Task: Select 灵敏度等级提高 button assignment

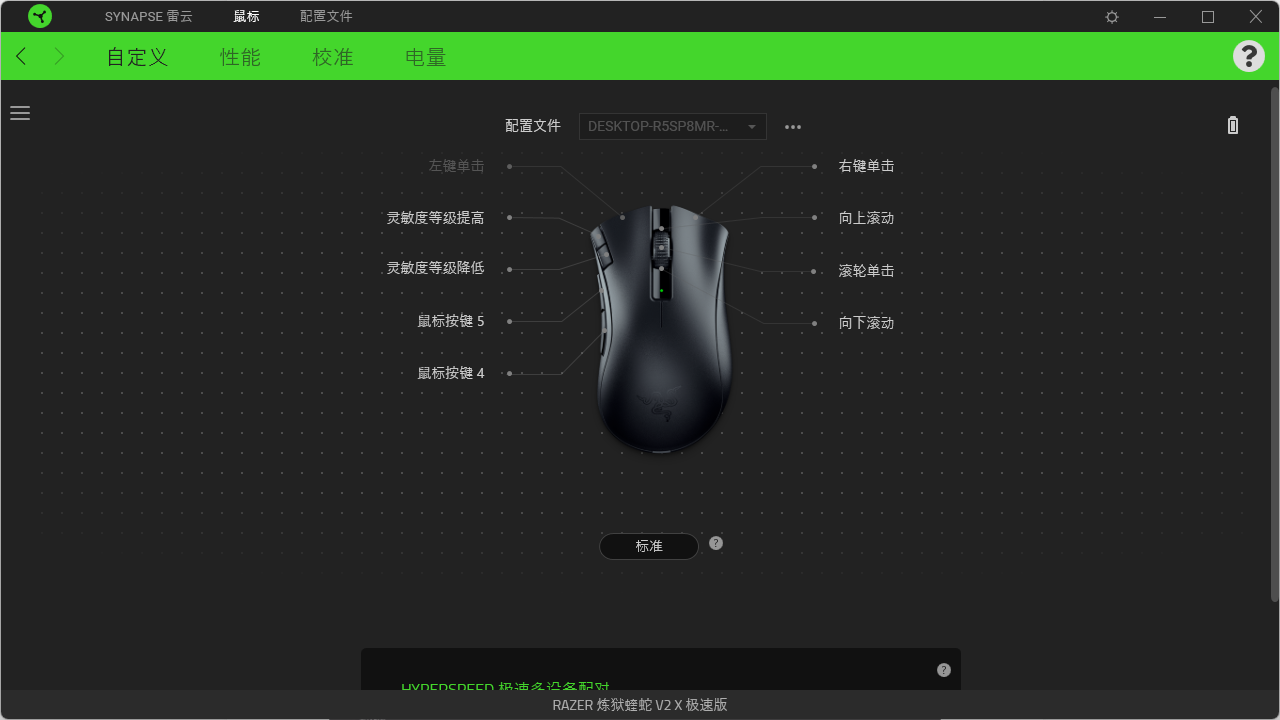Action: pyautogui.click(x=436, y=217)
